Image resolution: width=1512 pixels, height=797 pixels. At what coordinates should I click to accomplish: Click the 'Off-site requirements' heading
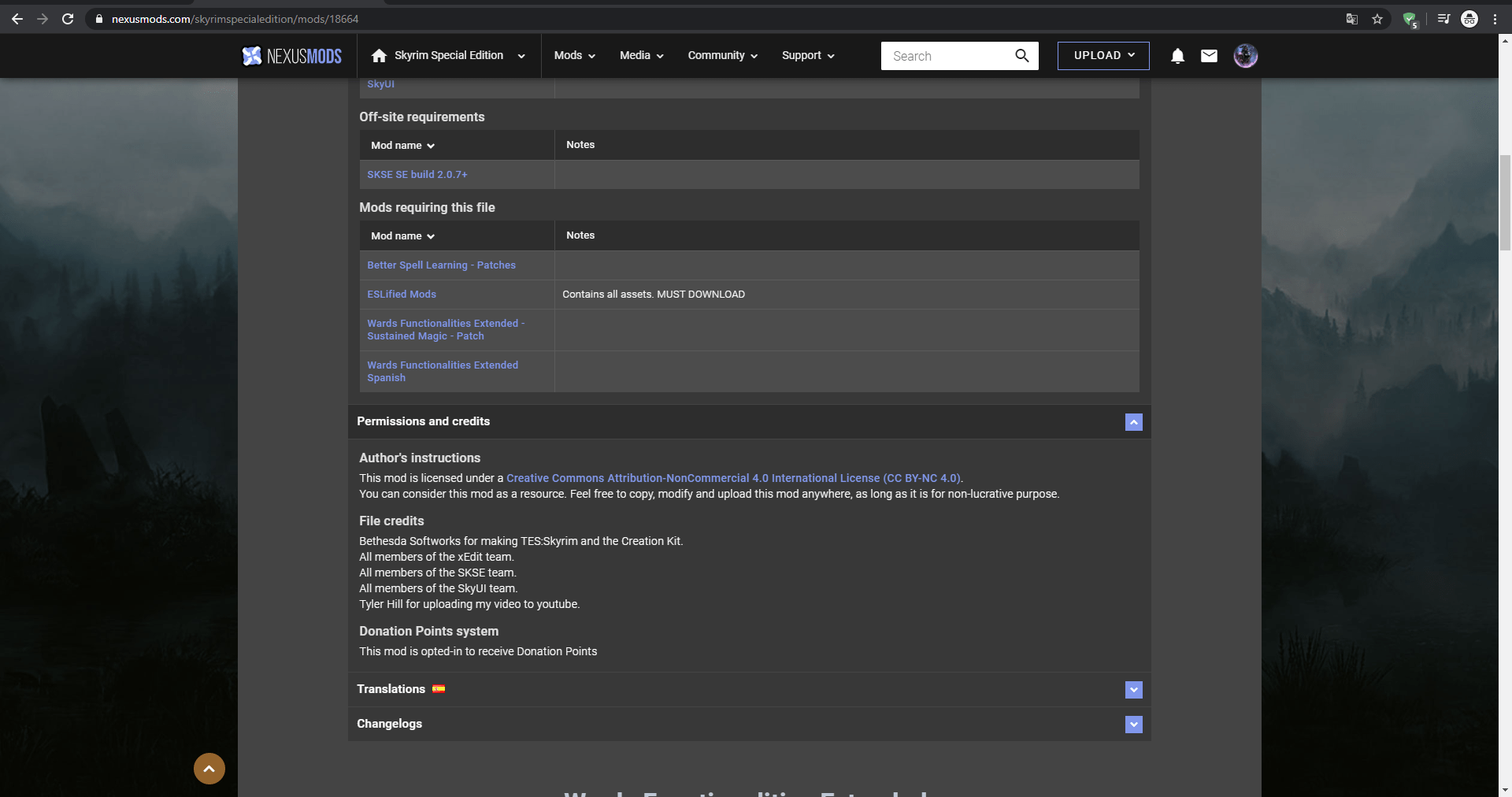pyautogui.click(x=422, y=117)
